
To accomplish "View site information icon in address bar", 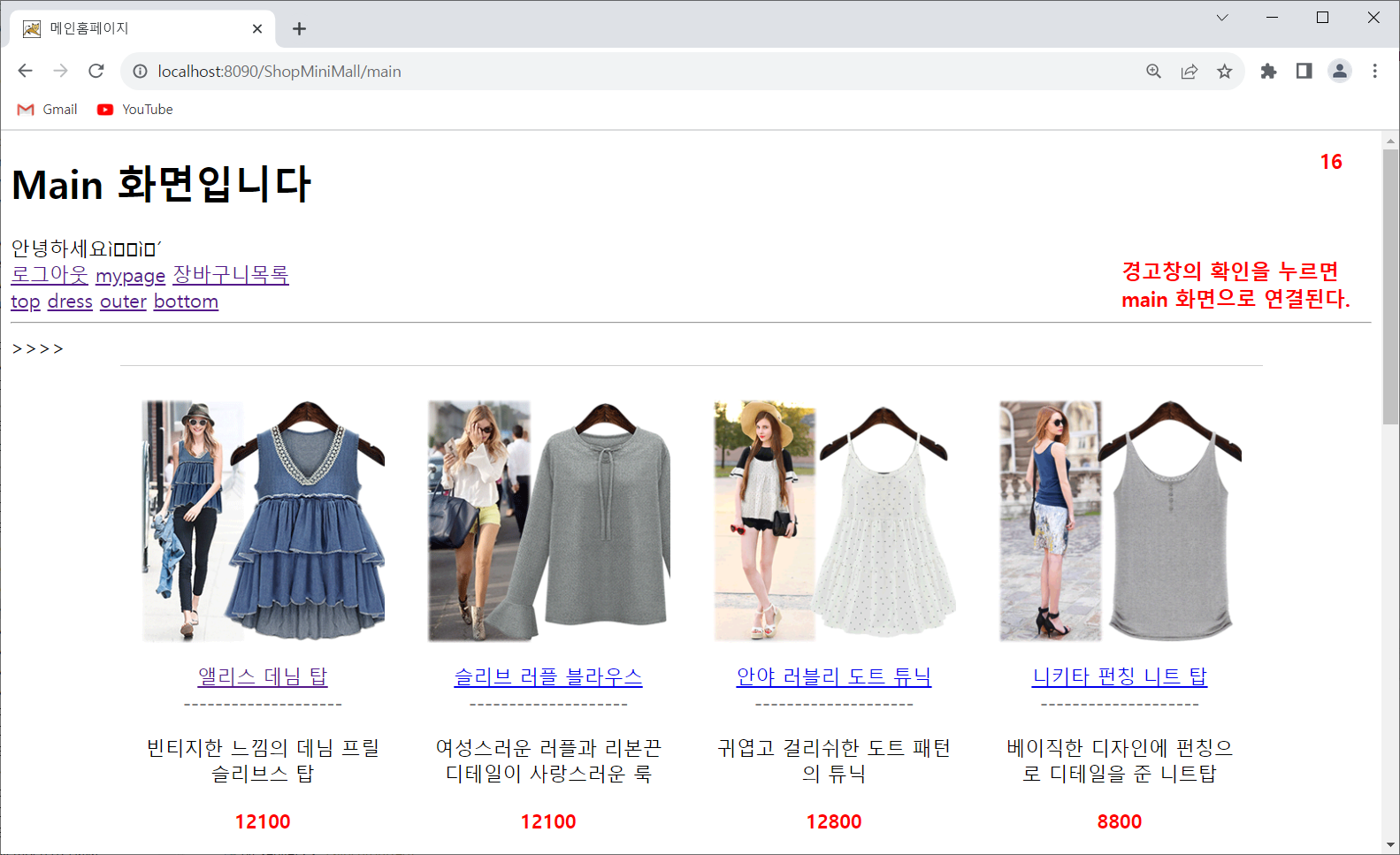I will pos(140,71).
